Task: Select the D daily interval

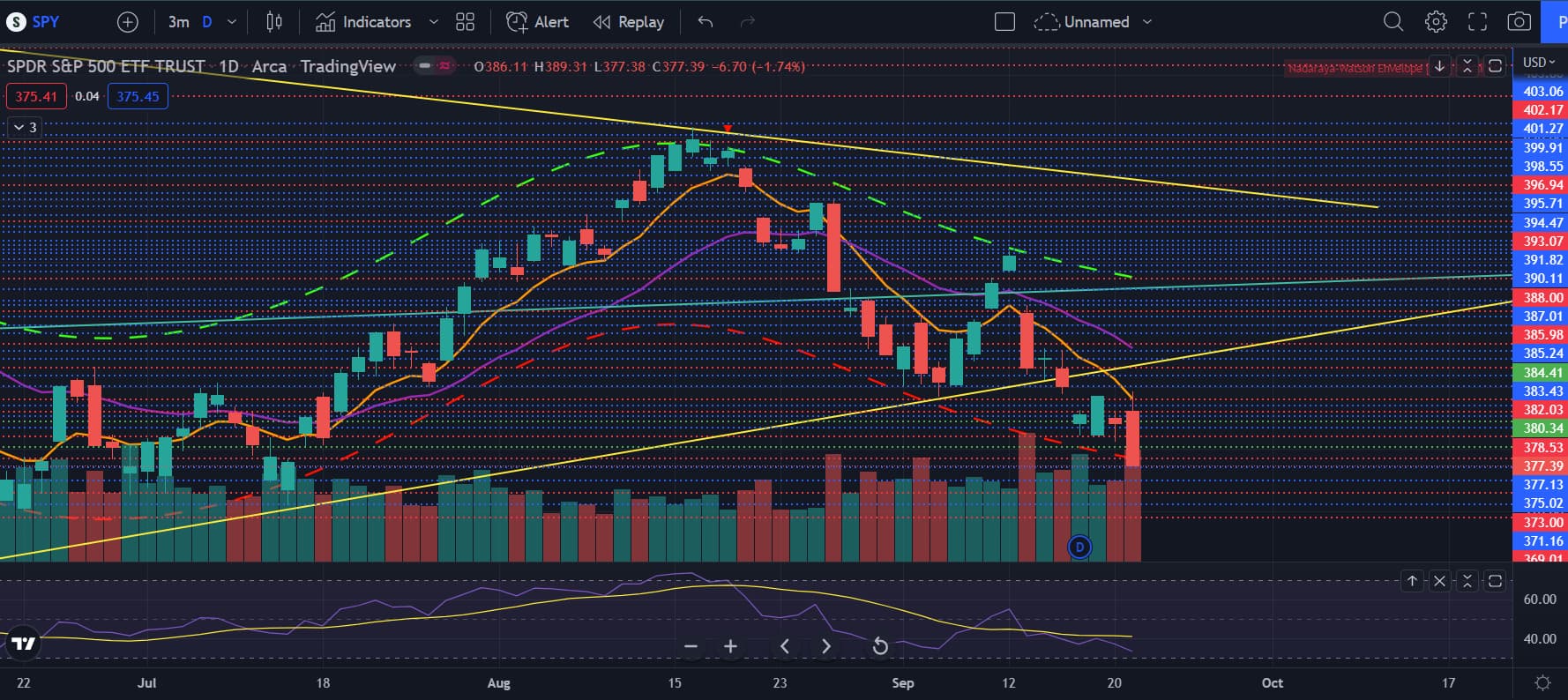Action: pyautogui.click(x=207, y=22)
